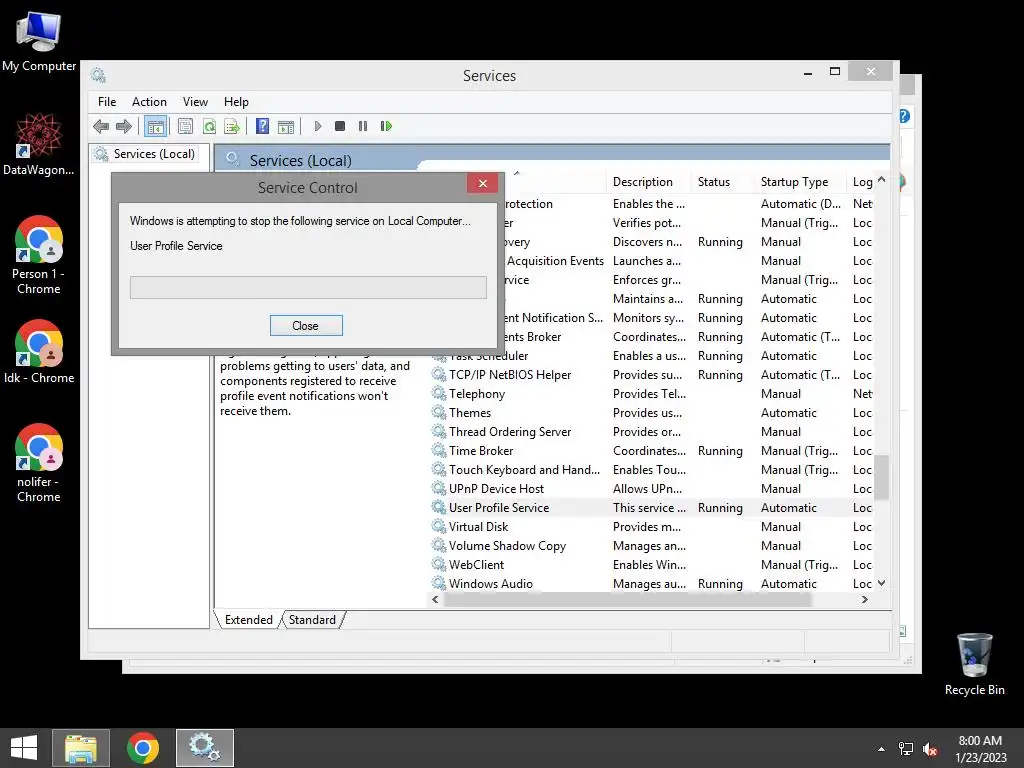Click the taskbar clock showing 8:00 AM
This screenshot has width=1024, height=768.
tap(980, 749)
